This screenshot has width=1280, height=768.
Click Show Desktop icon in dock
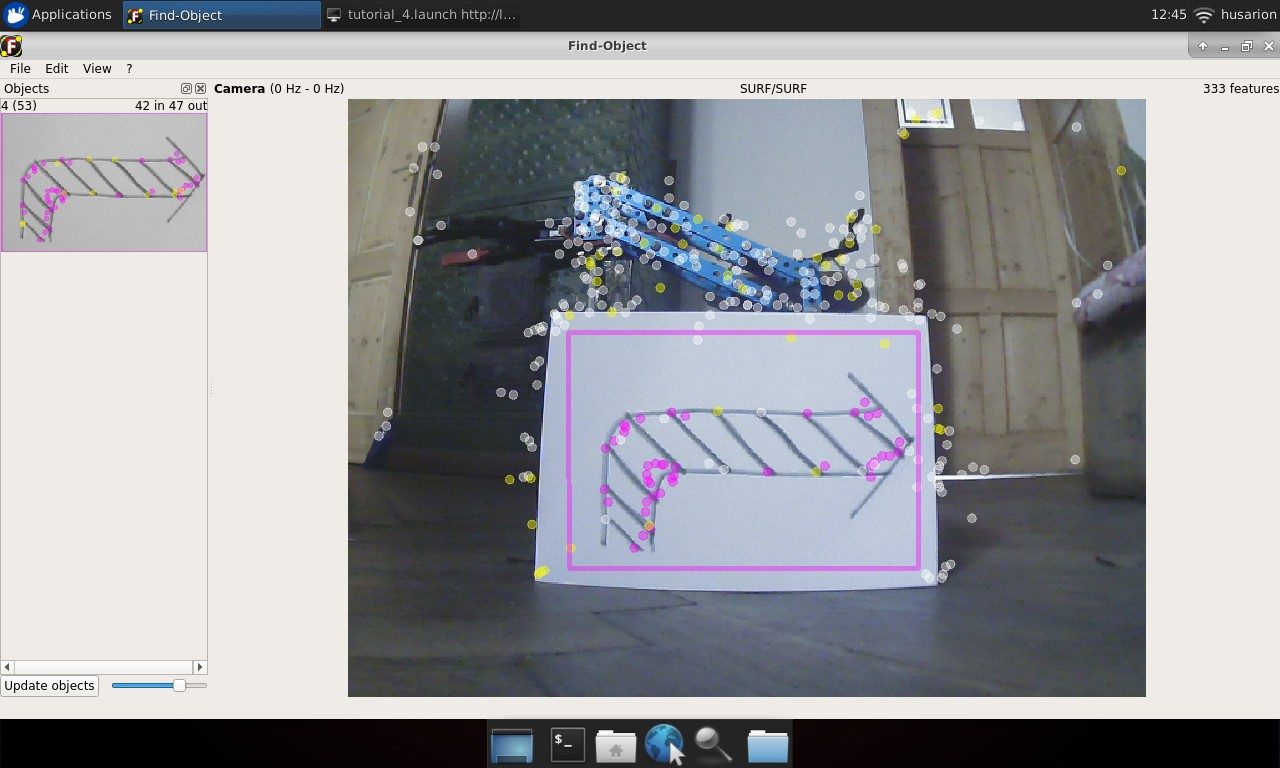(x=512, y=745)
